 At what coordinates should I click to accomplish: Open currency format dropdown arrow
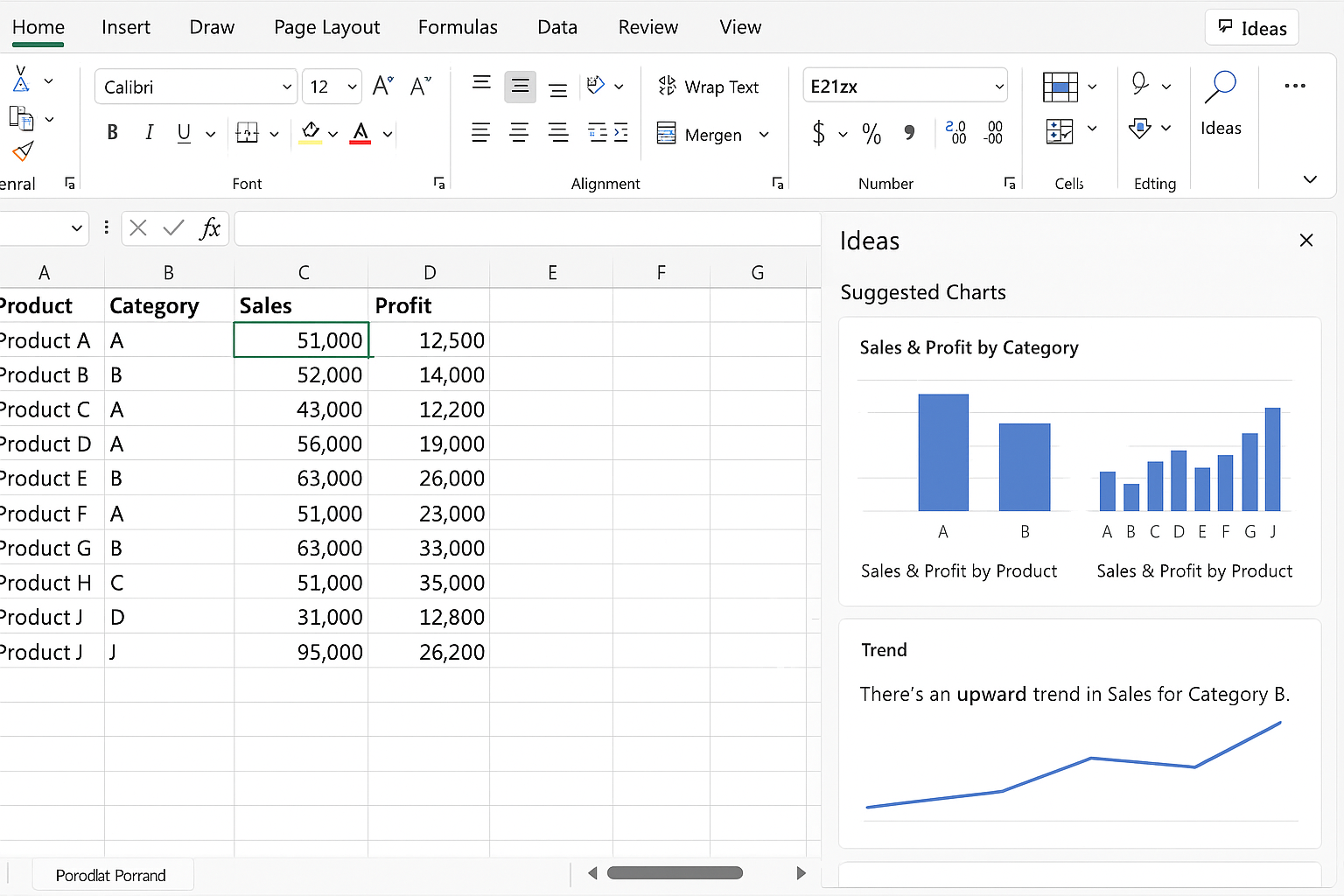coord(843,134)
